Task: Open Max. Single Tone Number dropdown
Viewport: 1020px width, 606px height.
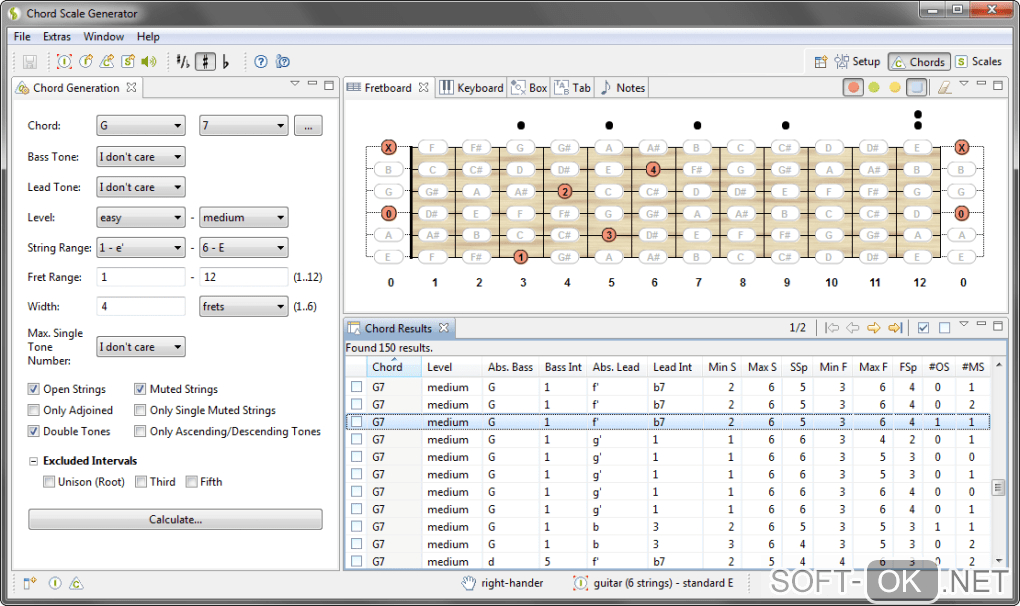Action: [141, 347]
